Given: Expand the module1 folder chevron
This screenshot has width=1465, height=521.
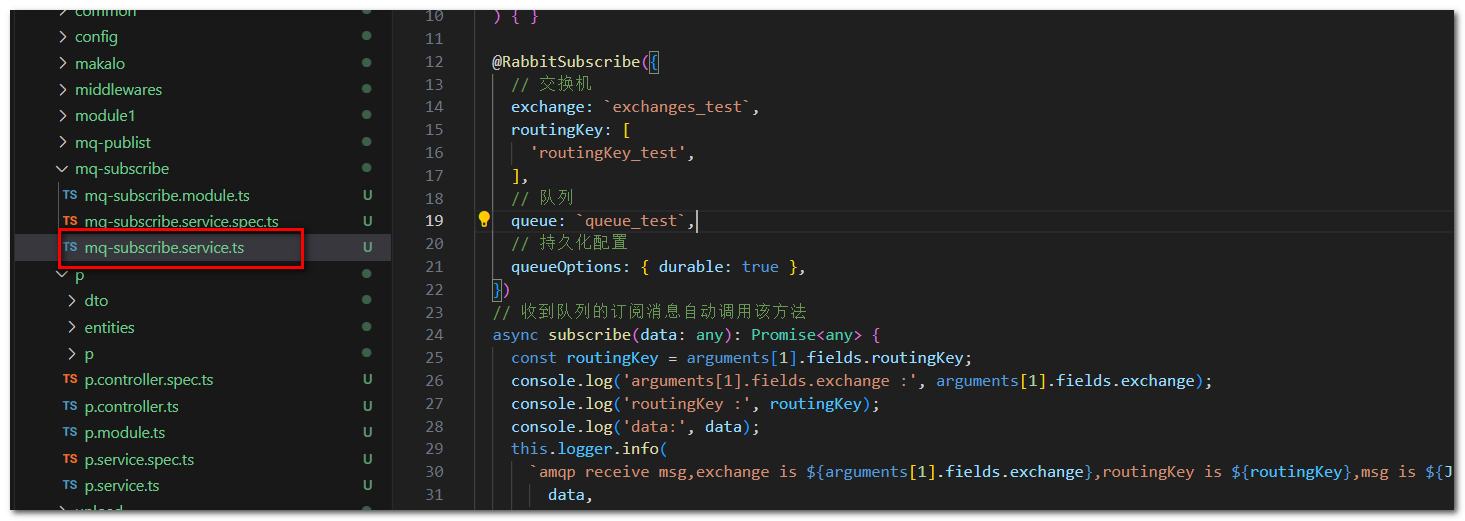Looking at the screenshot, I should pyautogui.click(x=62, y=116).
